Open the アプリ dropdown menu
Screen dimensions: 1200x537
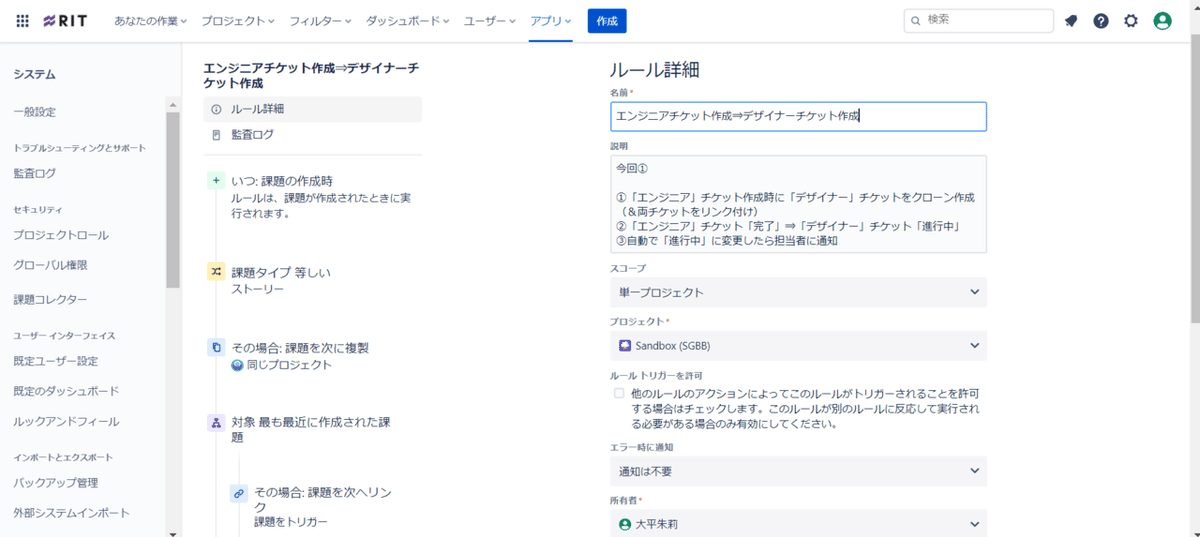(x=551, y=21)
